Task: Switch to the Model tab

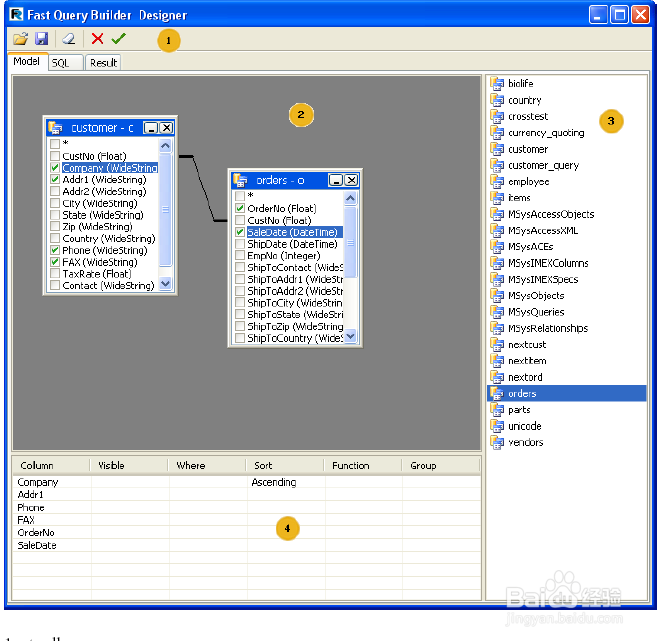Action: coord(26,61)
